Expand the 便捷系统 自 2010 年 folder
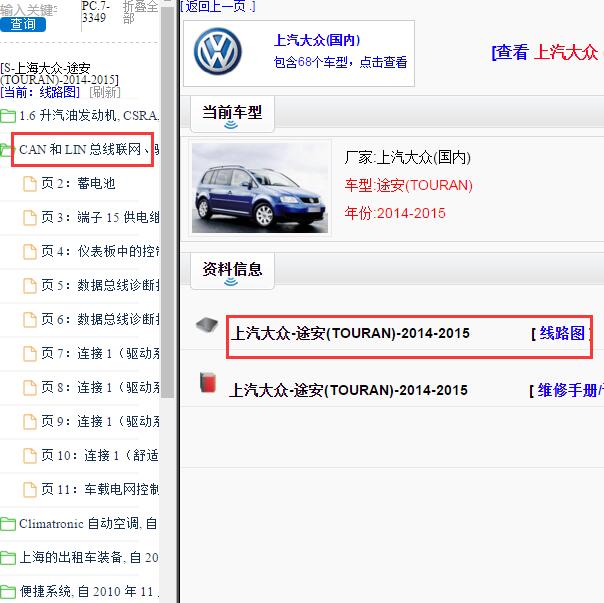Viewport: 604px width, 603px height. [89, 591]
